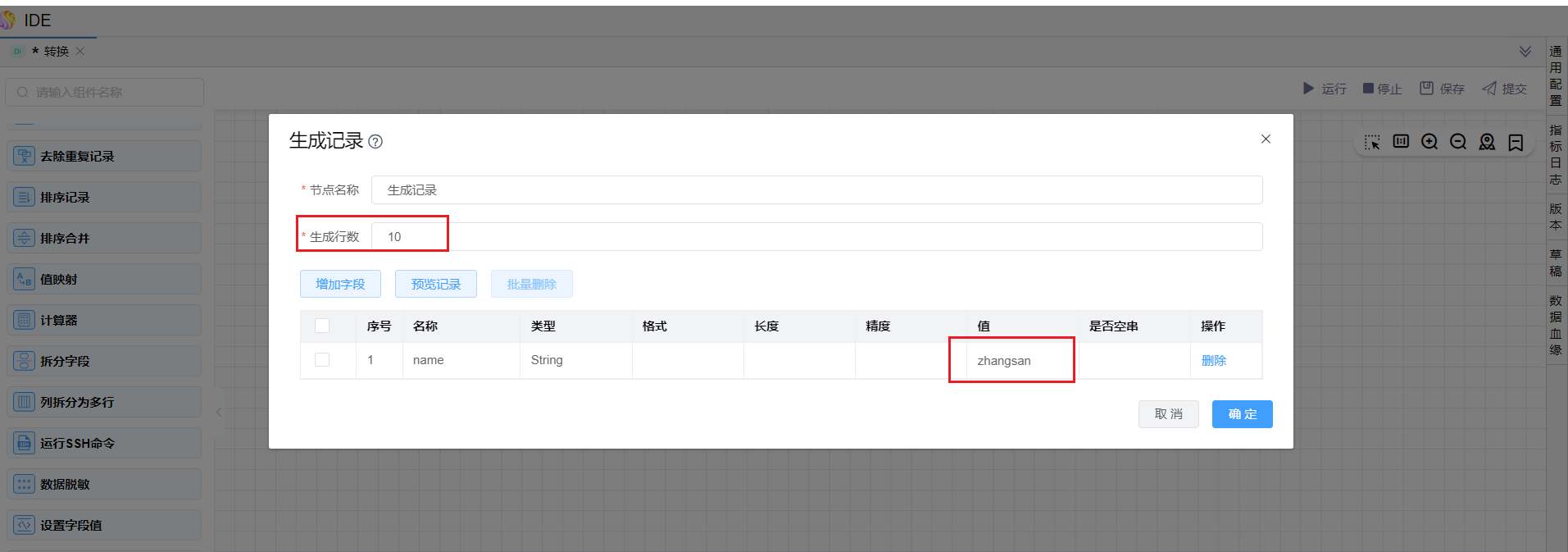This screenshot has height=552, width=1568.
Task: Run the transformation with 运行
Action: (1325, 89)
